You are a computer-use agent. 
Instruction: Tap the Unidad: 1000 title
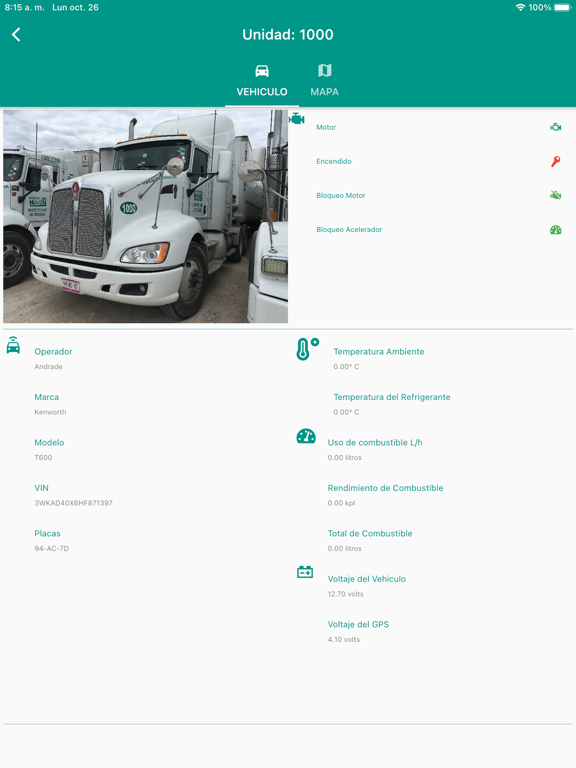pyautogui.click(x=288, y=35)
